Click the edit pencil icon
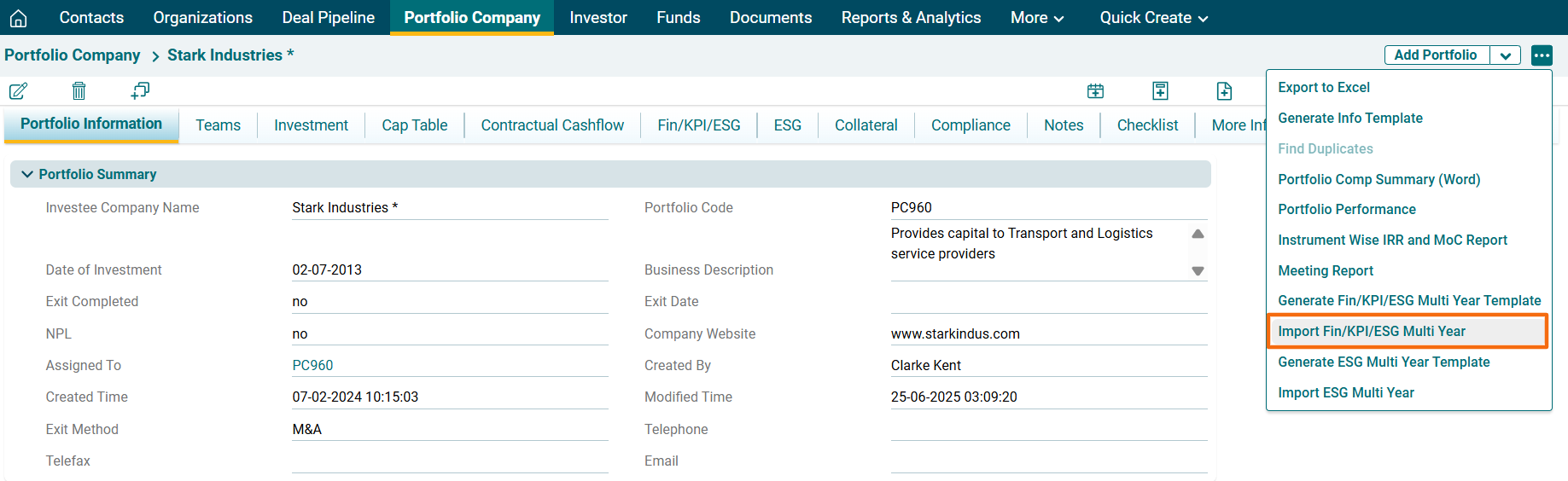The width and height of the screenshot is (1568, 481). (18, 90)
